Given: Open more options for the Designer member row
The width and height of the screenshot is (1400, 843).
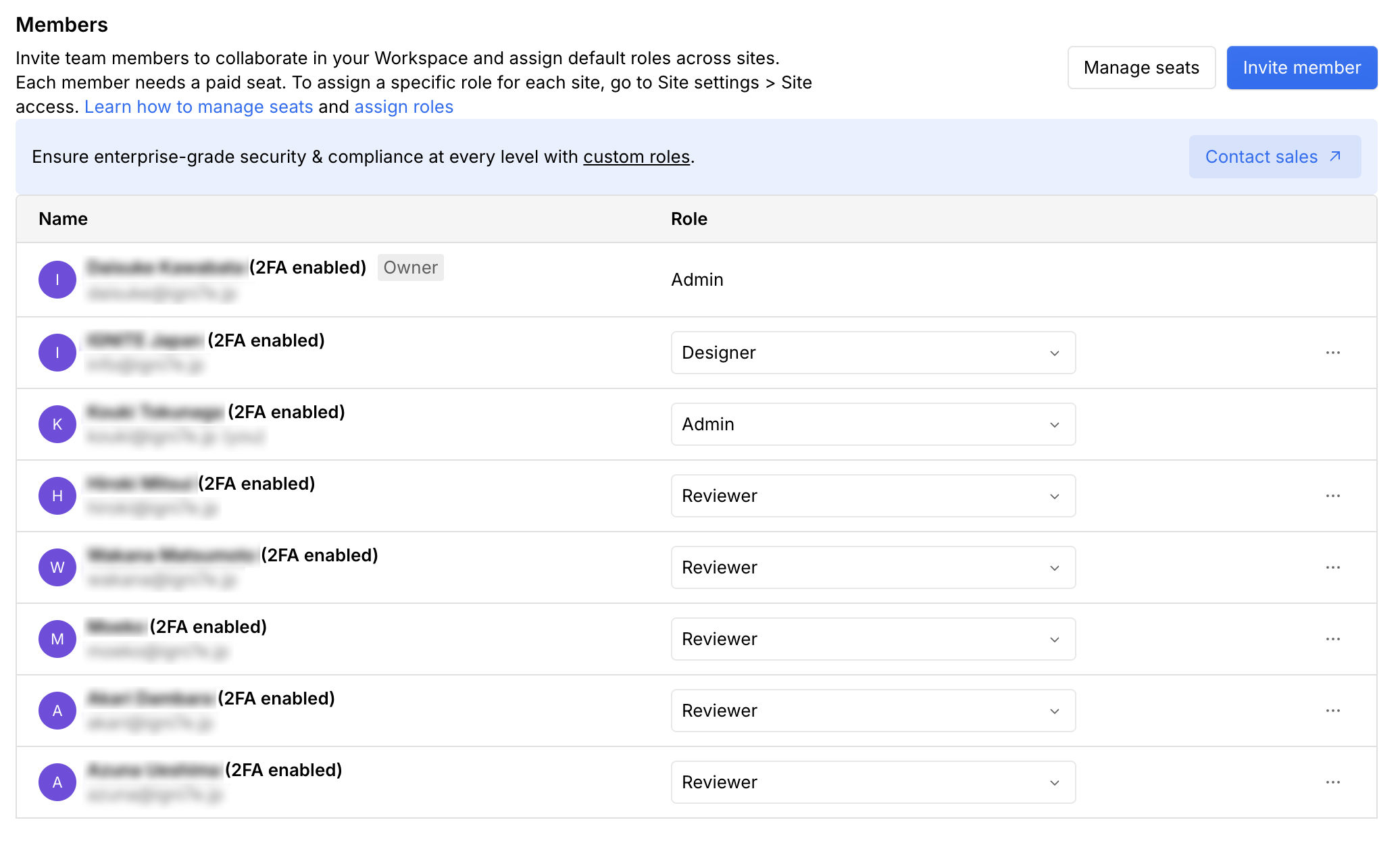Looking at the screenshot, I should point(1332,353).
